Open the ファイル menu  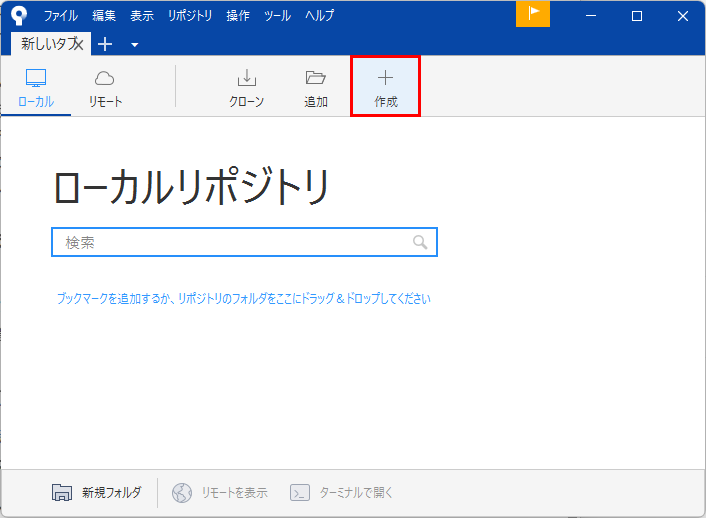coord(60,16)
